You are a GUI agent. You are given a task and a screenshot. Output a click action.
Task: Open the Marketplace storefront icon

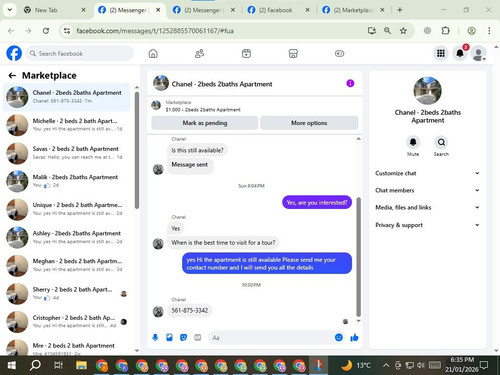point(293,53)
